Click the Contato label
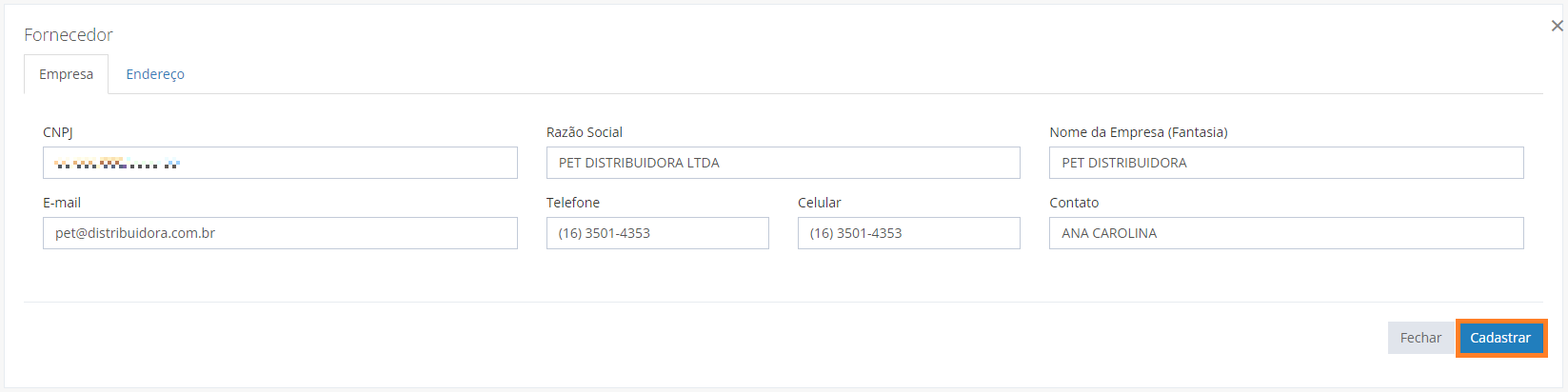The height and width of the screenshot is (392, 1568). (1074, 203)
